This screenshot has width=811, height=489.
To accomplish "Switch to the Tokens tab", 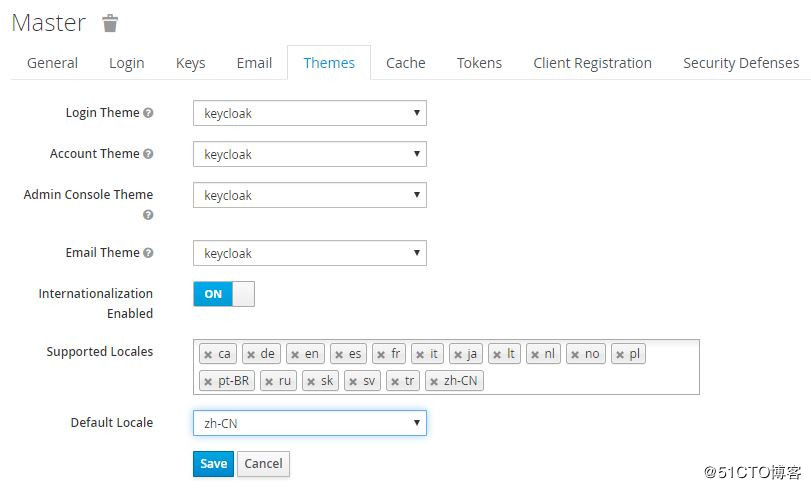I will (x=479, y=62).
